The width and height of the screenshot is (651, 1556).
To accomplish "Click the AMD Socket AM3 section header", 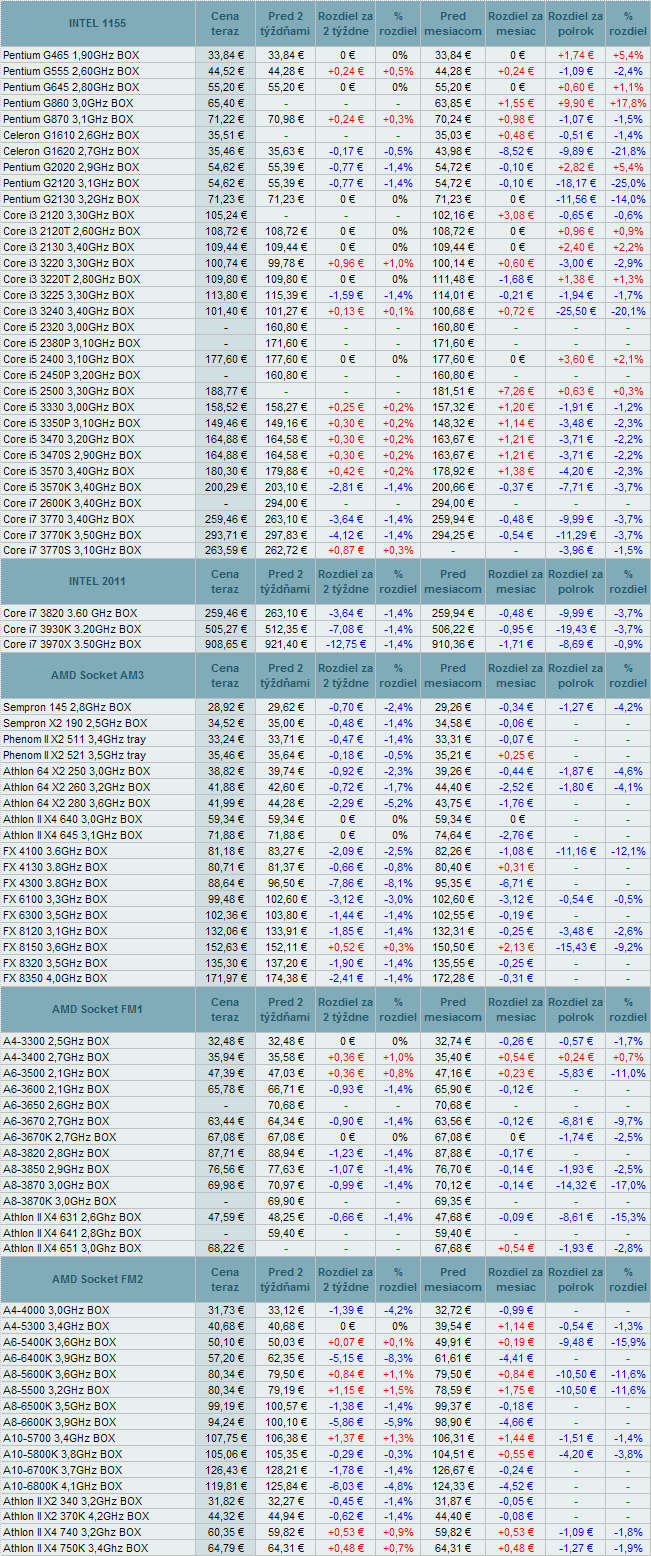I will 98,676.
